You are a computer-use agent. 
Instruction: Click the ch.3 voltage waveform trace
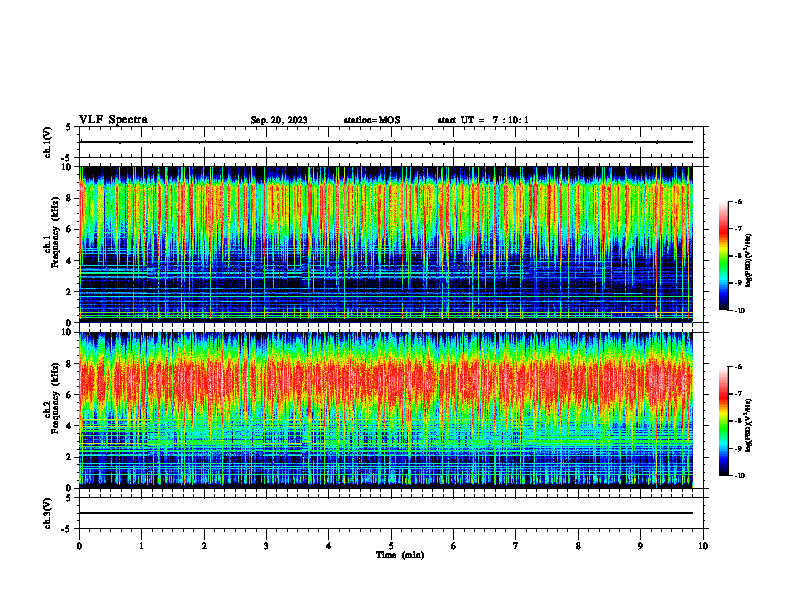(x=386, y=513)
